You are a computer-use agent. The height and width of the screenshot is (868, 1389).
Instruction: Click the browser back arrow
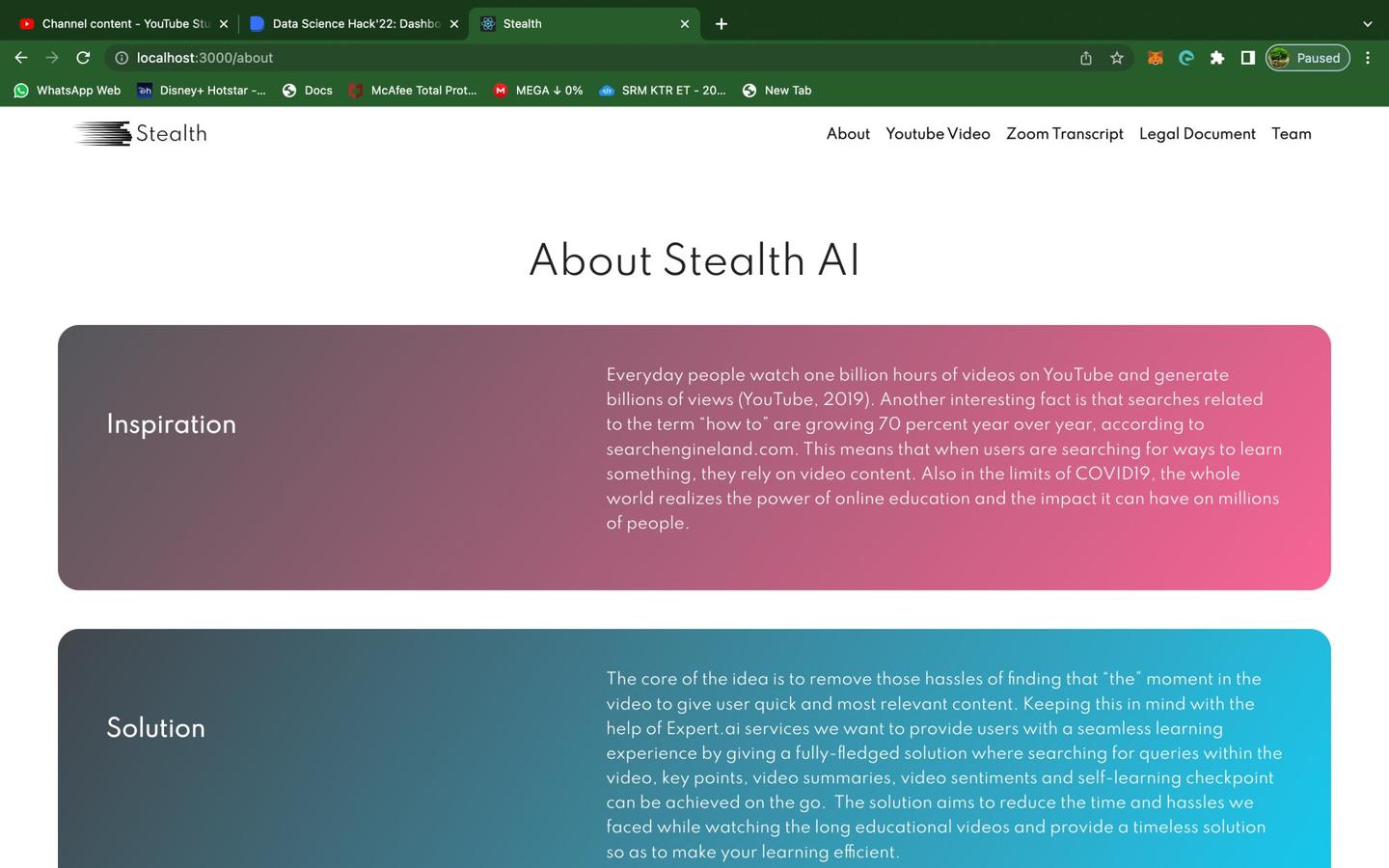click(x=21, y=58)
